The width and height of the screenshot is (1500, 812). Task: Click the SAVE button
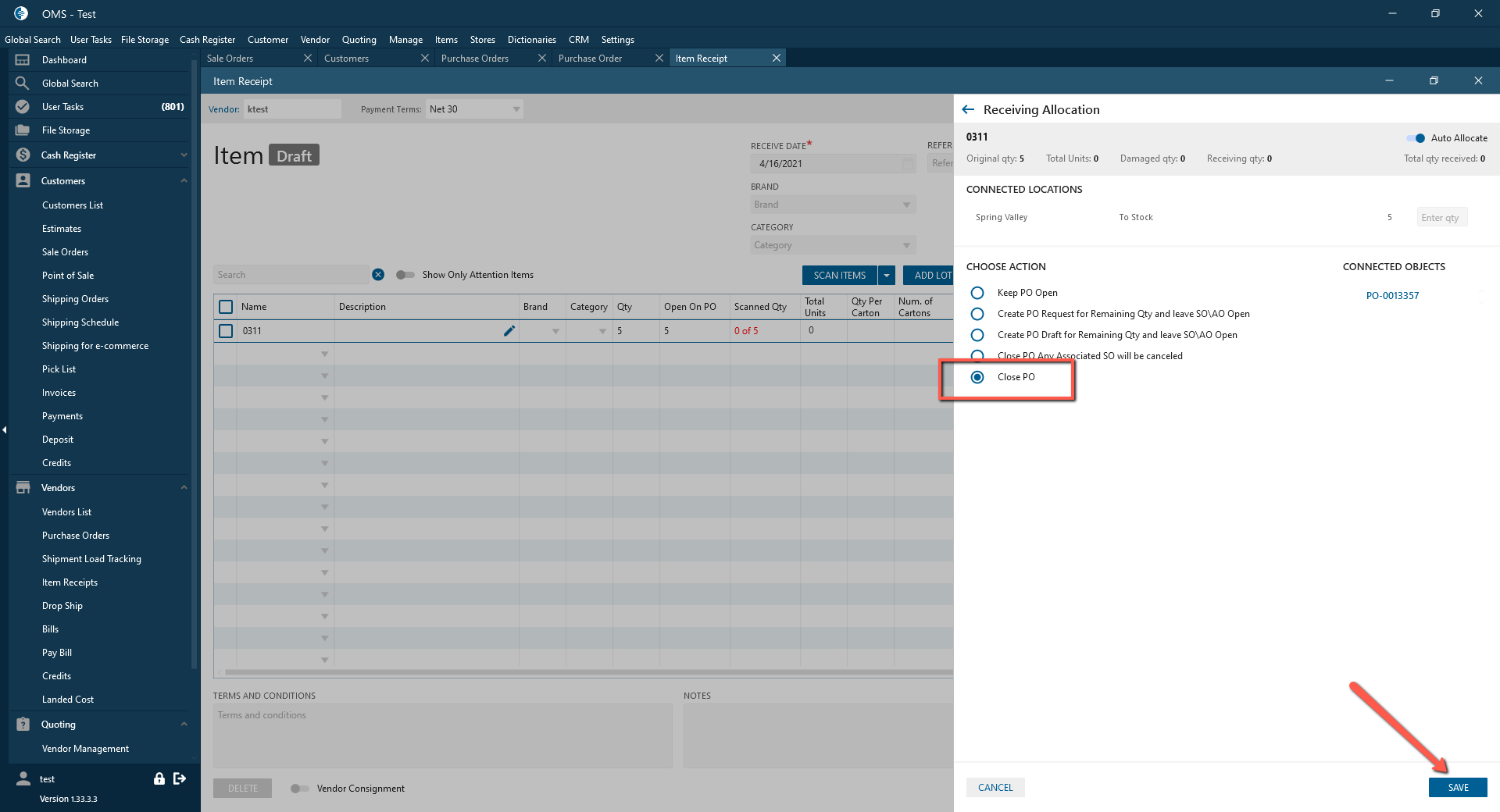(1457, 787)
